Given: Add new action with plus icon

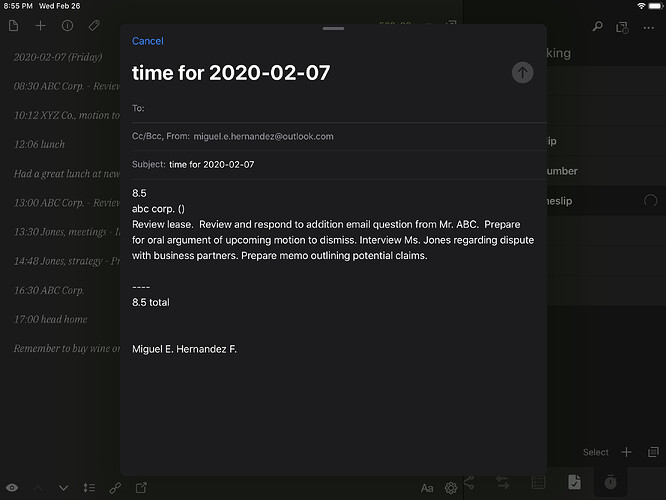Looking at the screenshot, I should pyautogui.click(x=626, y=452).
